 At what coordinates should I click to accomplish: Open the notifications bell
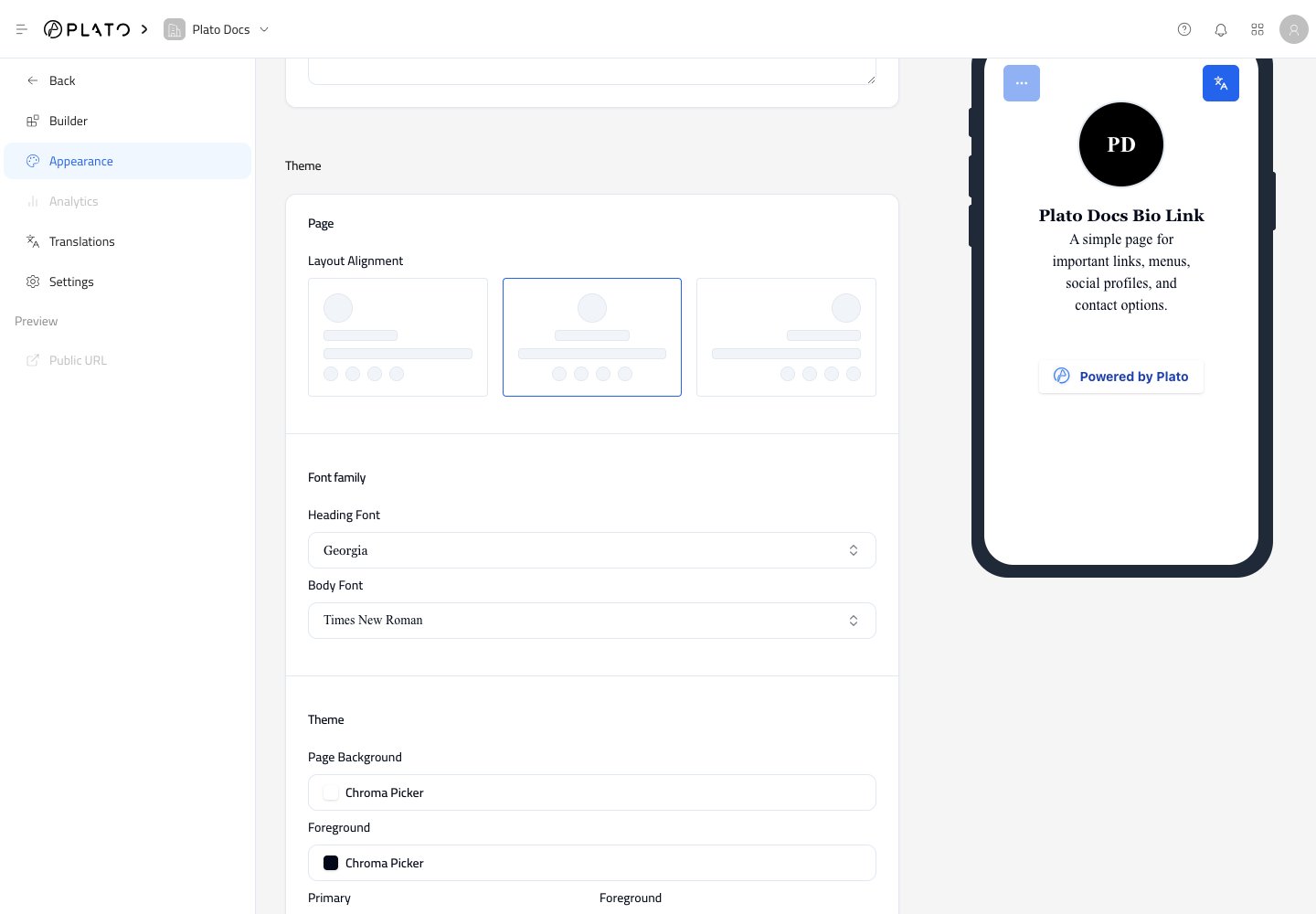click(1221, 29)
